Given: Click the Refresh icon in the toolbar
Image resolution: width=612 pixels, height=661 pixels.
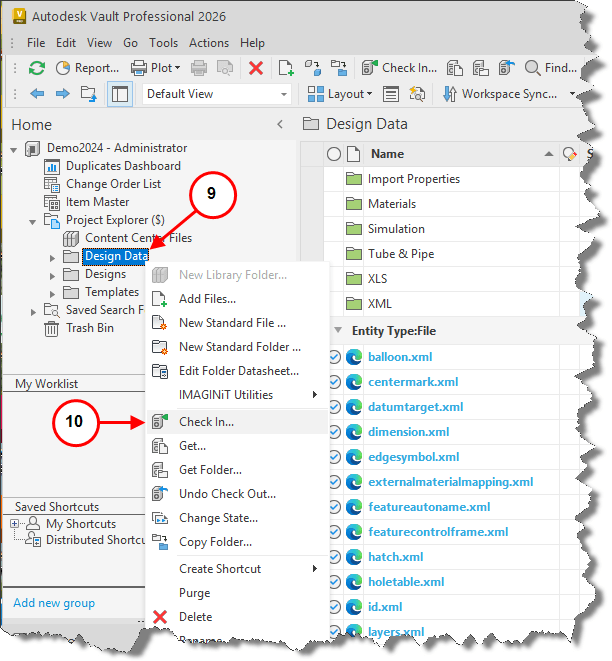Looking at the screenshot, I should point(37,68).
